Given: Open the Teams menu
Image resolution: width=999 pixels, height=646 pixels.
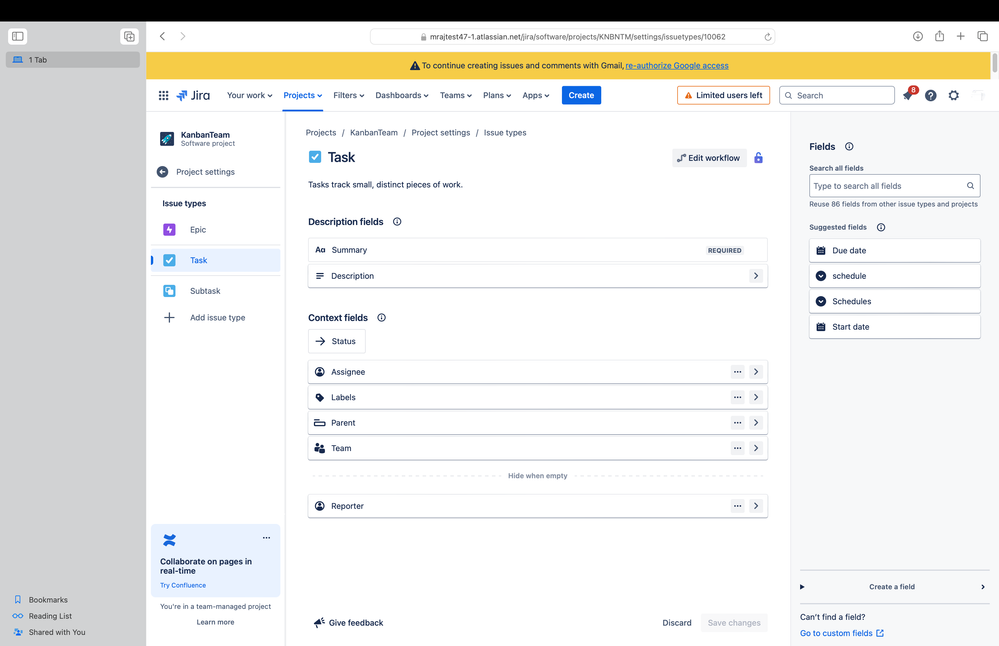Looking at the screenshot, I should coord(456,96).
